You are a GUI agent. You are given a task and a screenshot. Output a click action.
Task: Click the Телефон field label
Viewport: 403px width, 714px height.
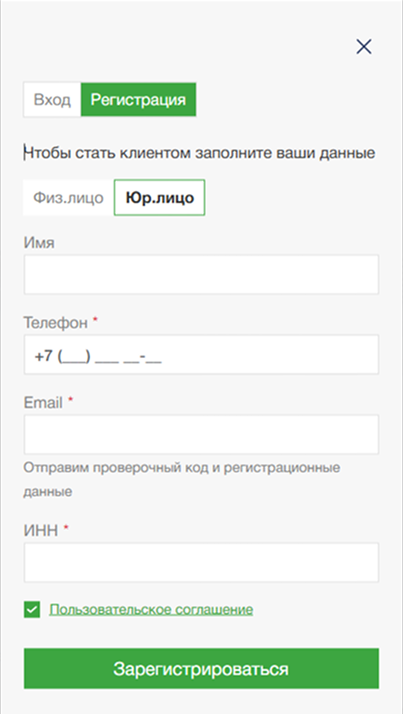tap(56, 323)
